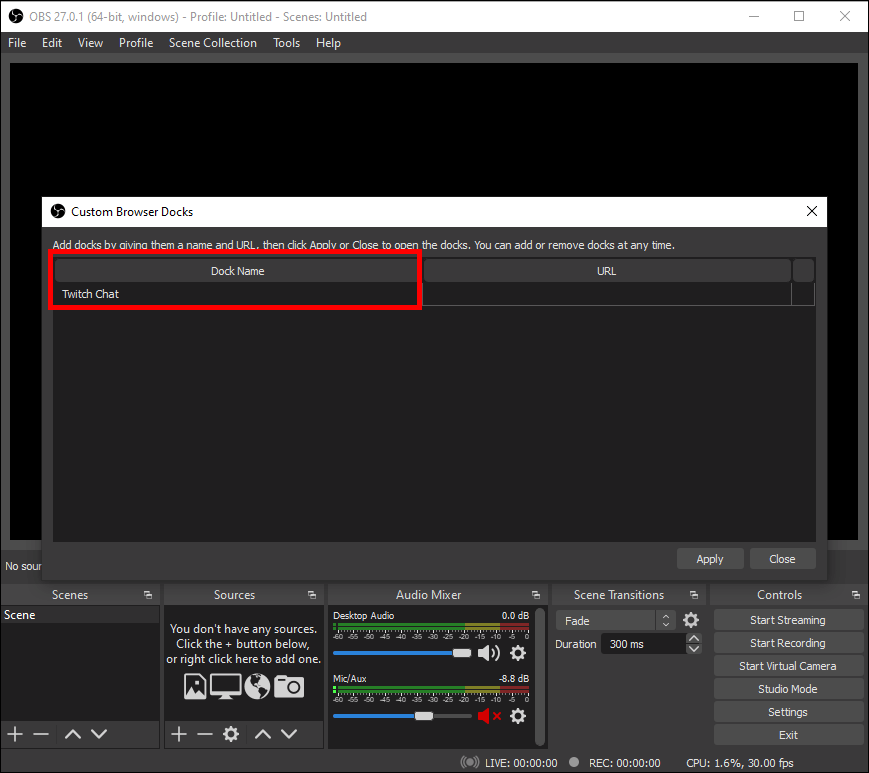Open the View menu
Viewport: 869px width, 773px height.
pyautogui.click(x=90, y=43)
